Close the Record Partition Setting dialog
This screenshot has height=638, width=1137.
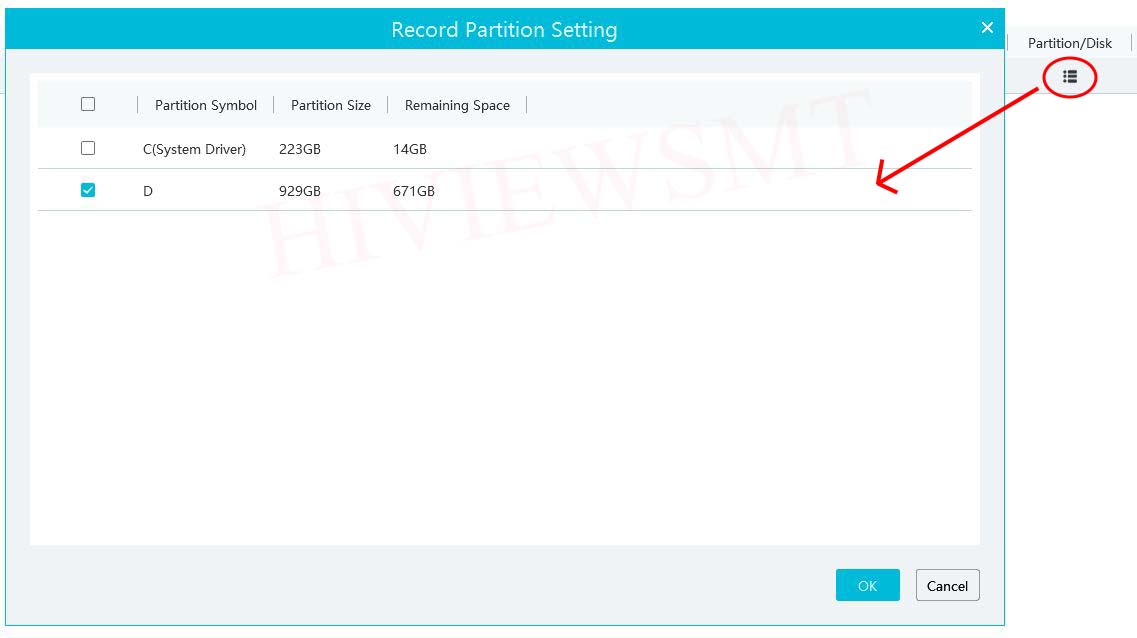coord(987,28)
